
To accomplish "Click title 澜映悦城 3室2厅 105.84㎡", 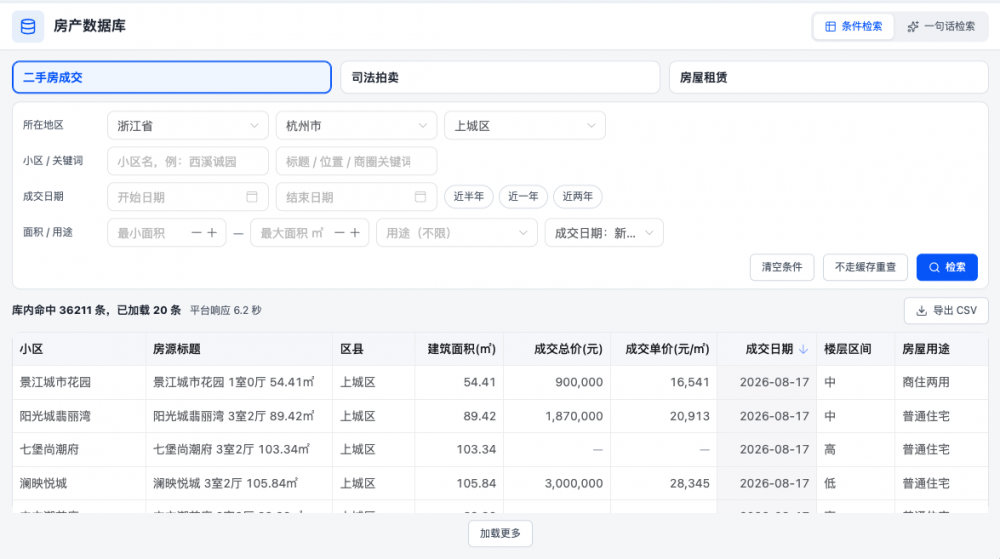I will [225, 483].
